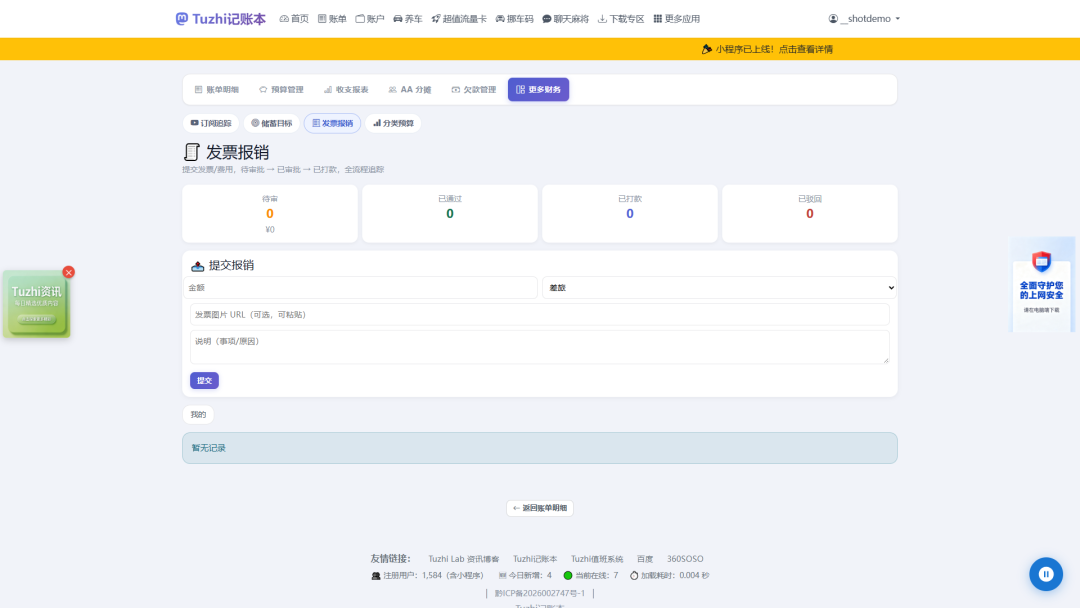Select 发票报销 sub-tab
Viewport: 1080px width, 608px height.
point(332,123)
